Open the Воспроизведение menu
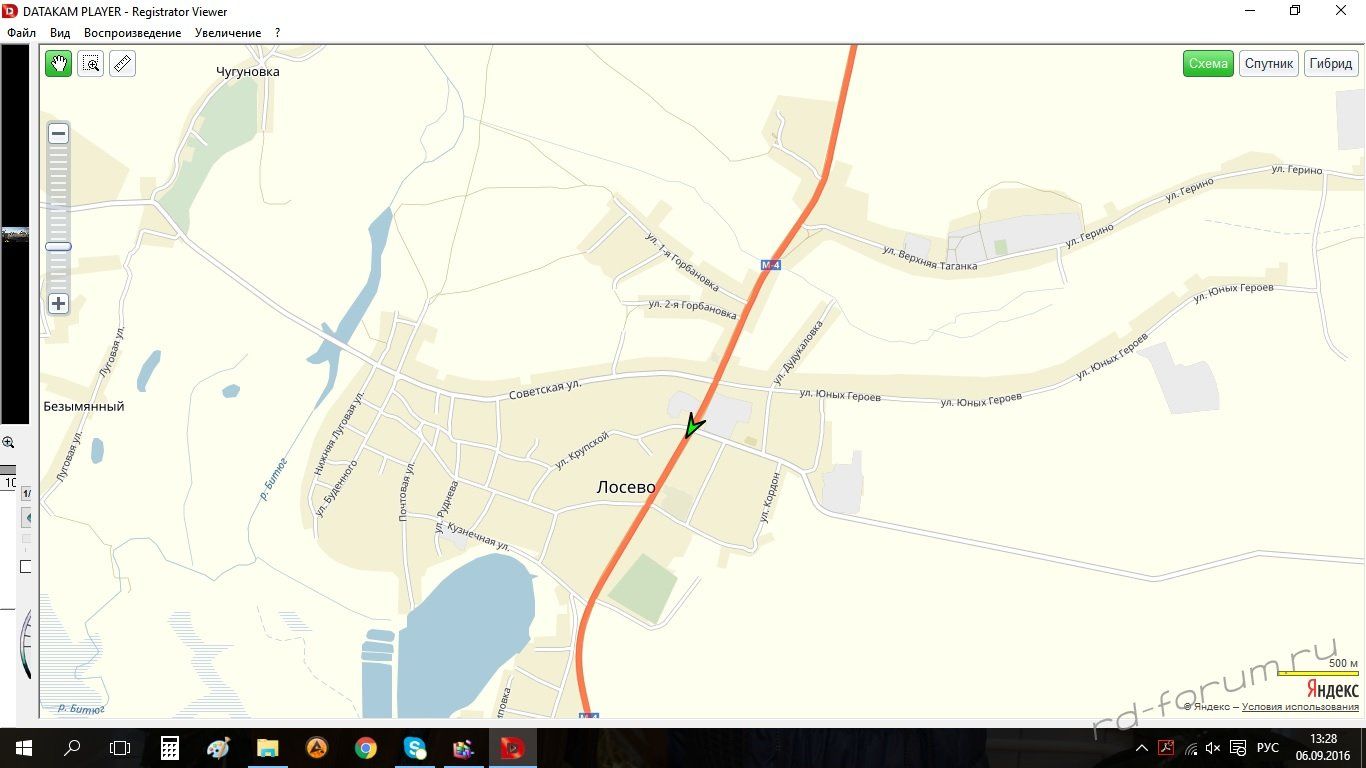 pyautogui.click(x=132, y=33)
